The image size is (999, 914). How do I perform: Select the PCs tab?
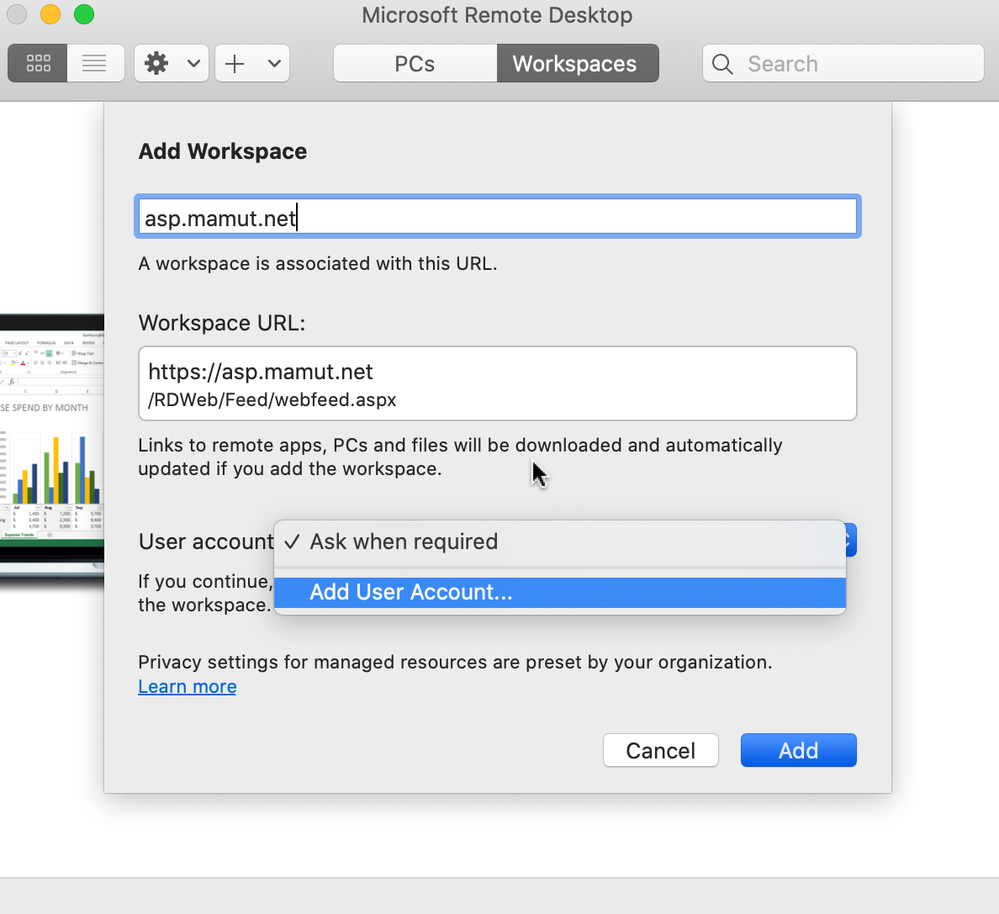415,63
